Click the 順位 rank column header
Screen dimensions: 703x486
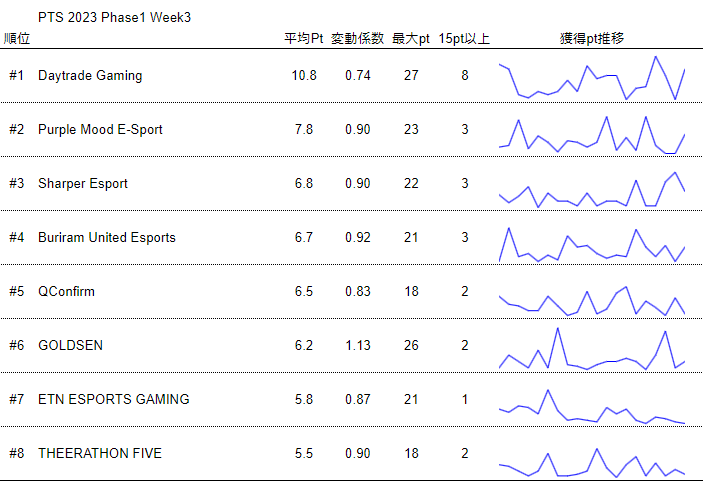(17, 39)
